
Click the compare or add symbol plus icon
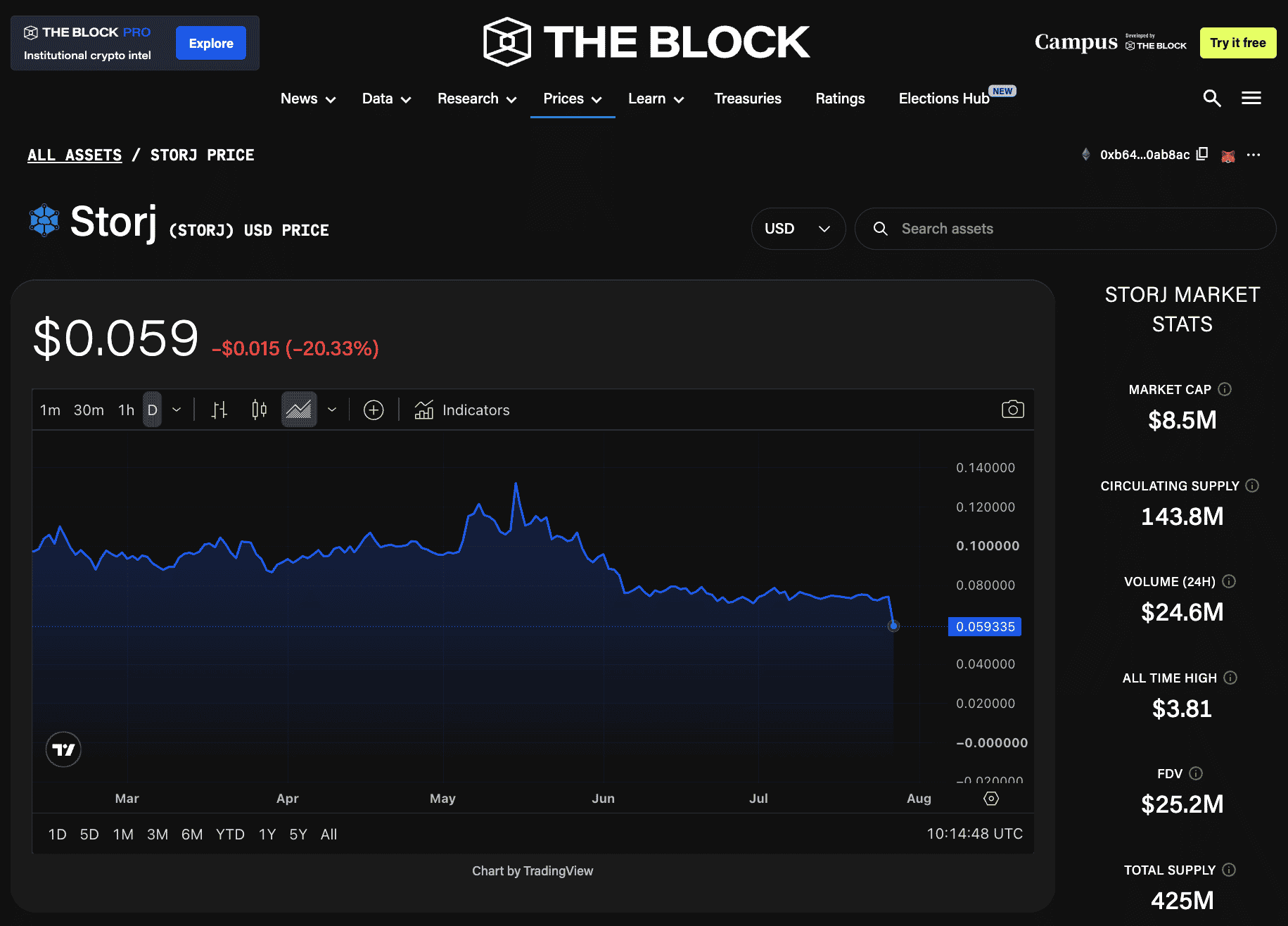(x=374, y=410)
